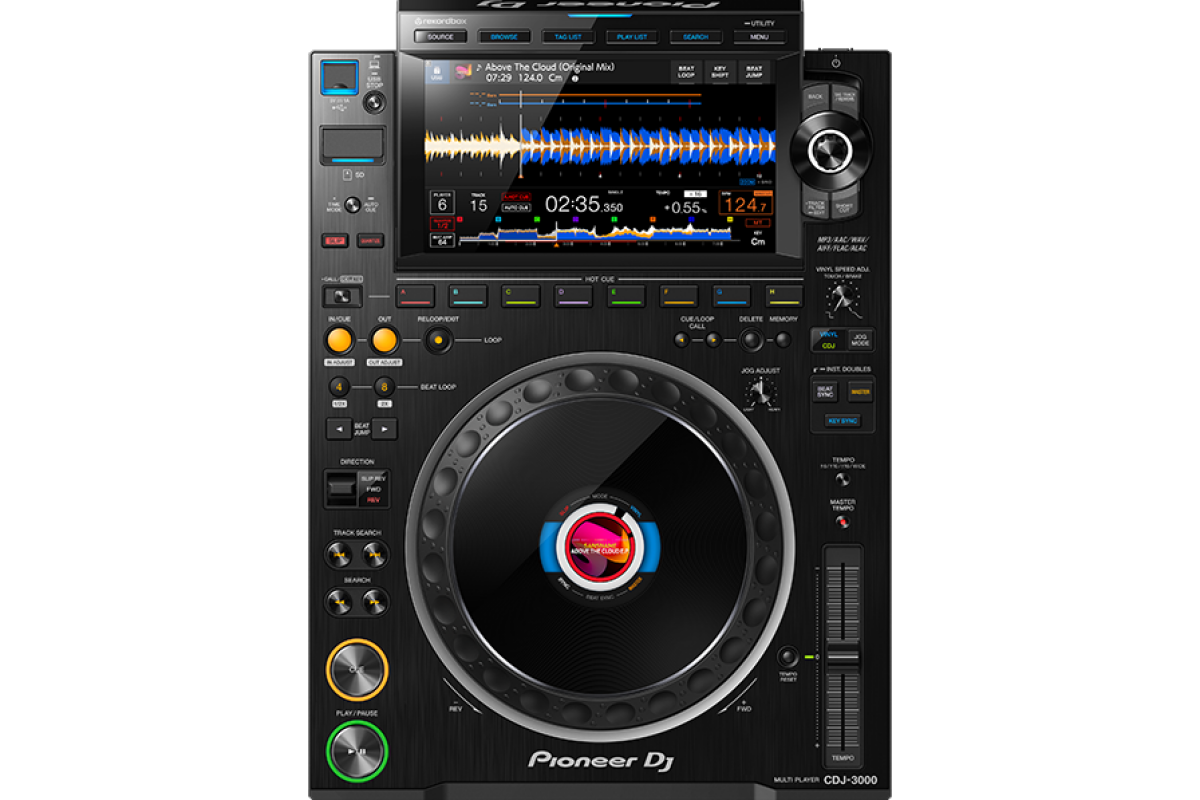Screen dimensions: 1200x800
Task: Trigger Hot Cue G pad
Action: tap(732, 295)
